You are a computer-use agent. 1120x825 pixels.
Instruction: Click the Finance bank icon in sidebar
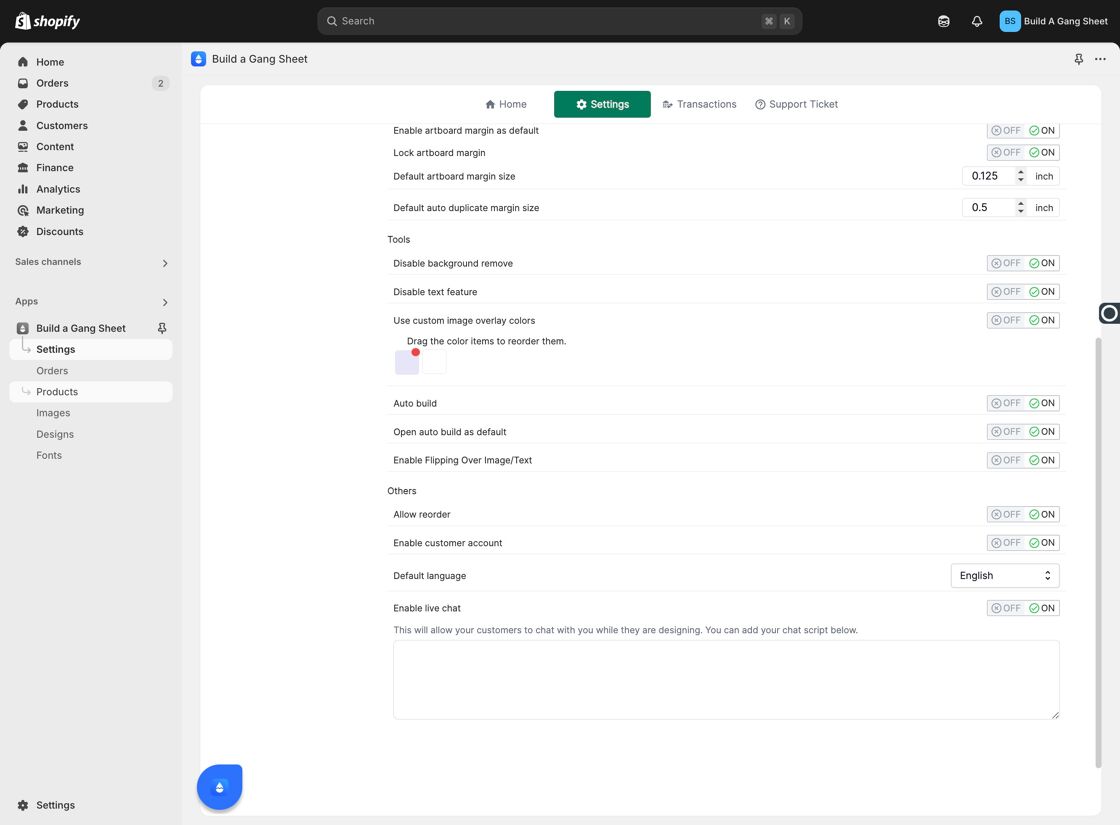[23, 168]
